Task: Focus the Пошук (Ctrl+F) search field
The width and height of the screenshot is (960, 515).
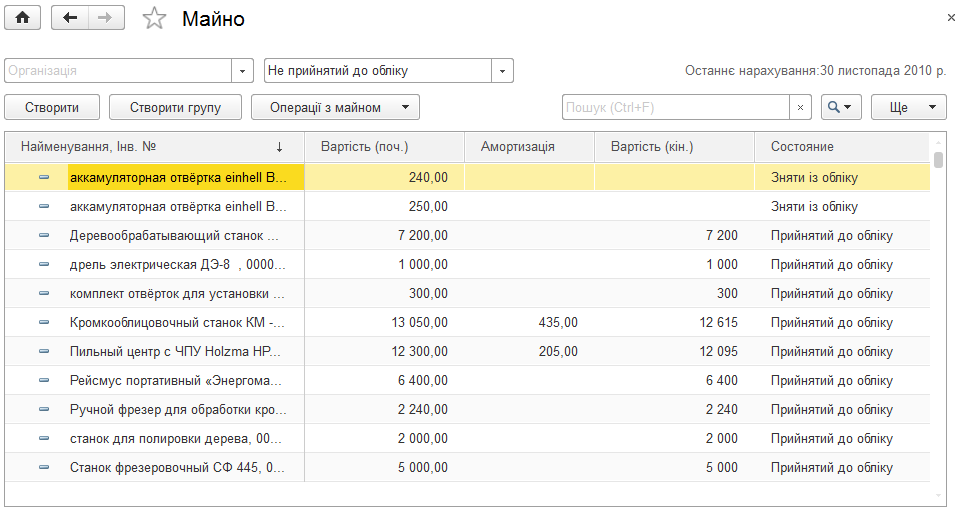Action: tap(676, 107)
